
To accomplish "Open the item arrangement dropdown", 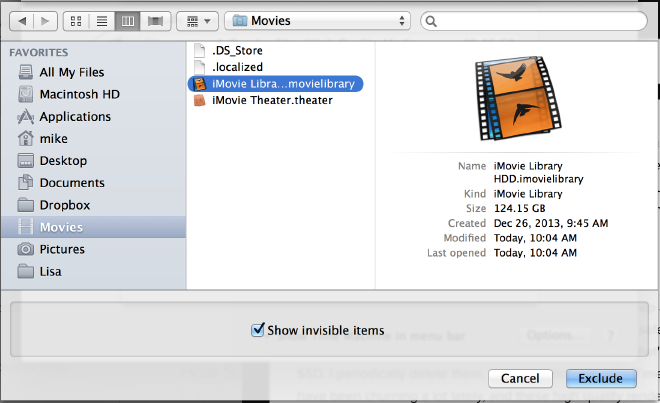I will pyautogui.click(x=197, y=21).
